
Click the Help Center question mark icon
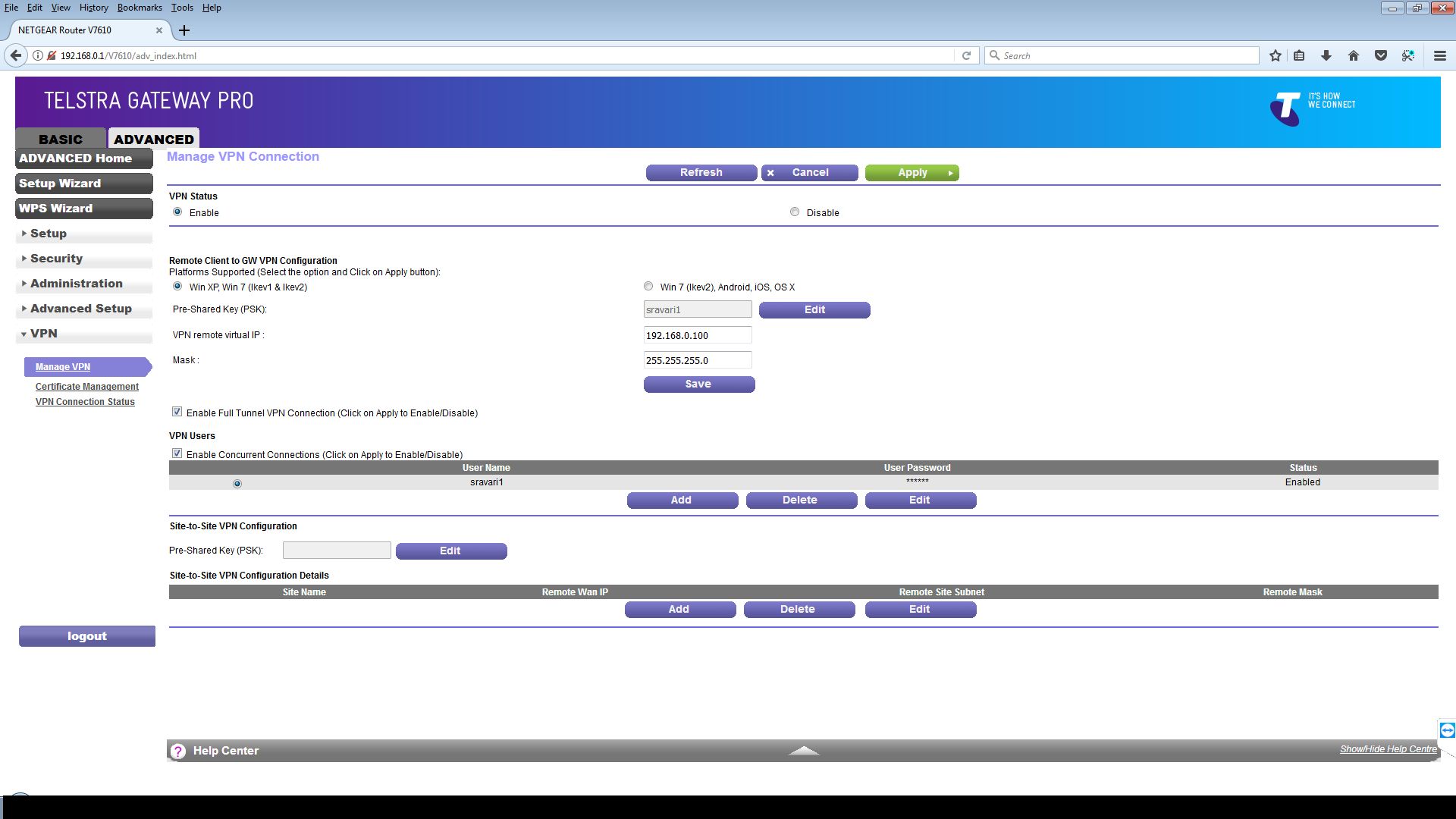coord(178,751)
